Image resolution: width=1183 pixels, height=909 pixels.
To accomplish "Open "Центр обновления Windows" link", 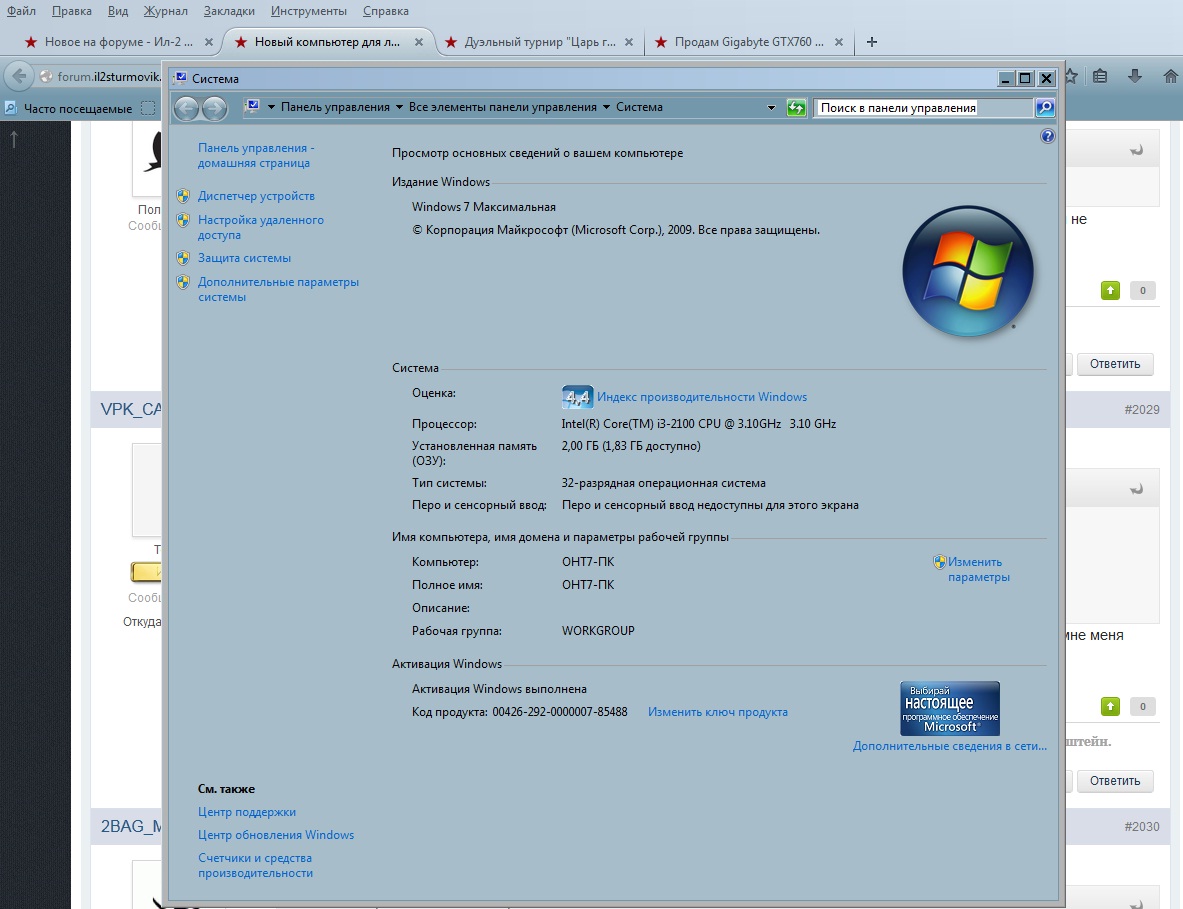I will [x=276, y=835].
